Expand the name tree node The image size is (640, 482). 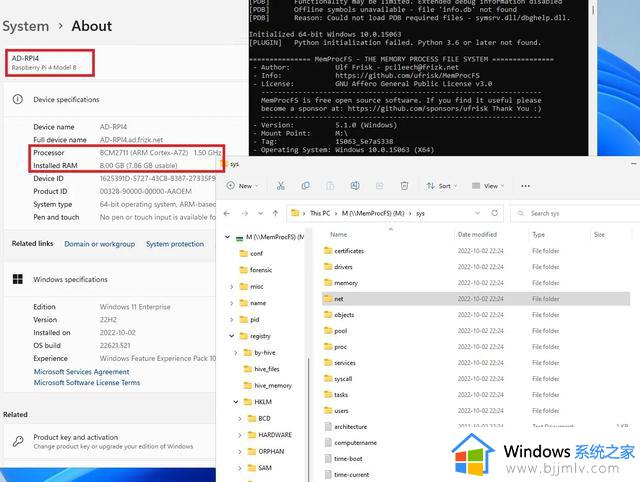[x=231, y=303]
